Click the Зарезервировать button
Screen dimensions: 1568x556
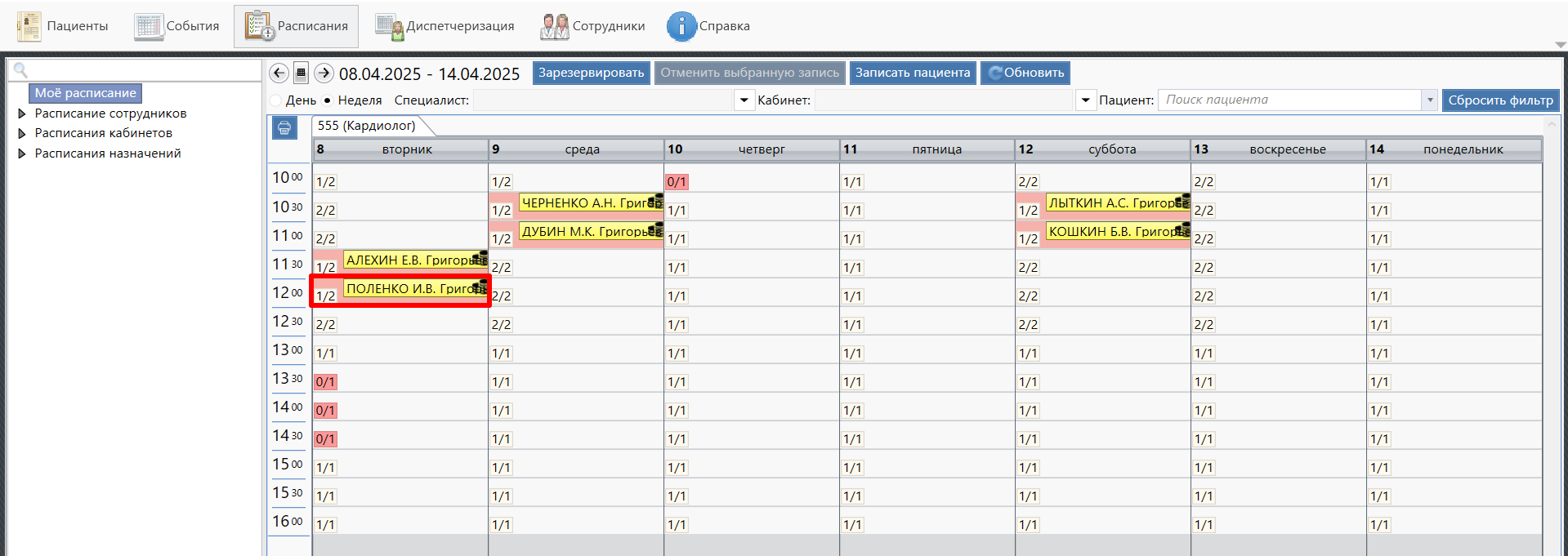[591, 73]
